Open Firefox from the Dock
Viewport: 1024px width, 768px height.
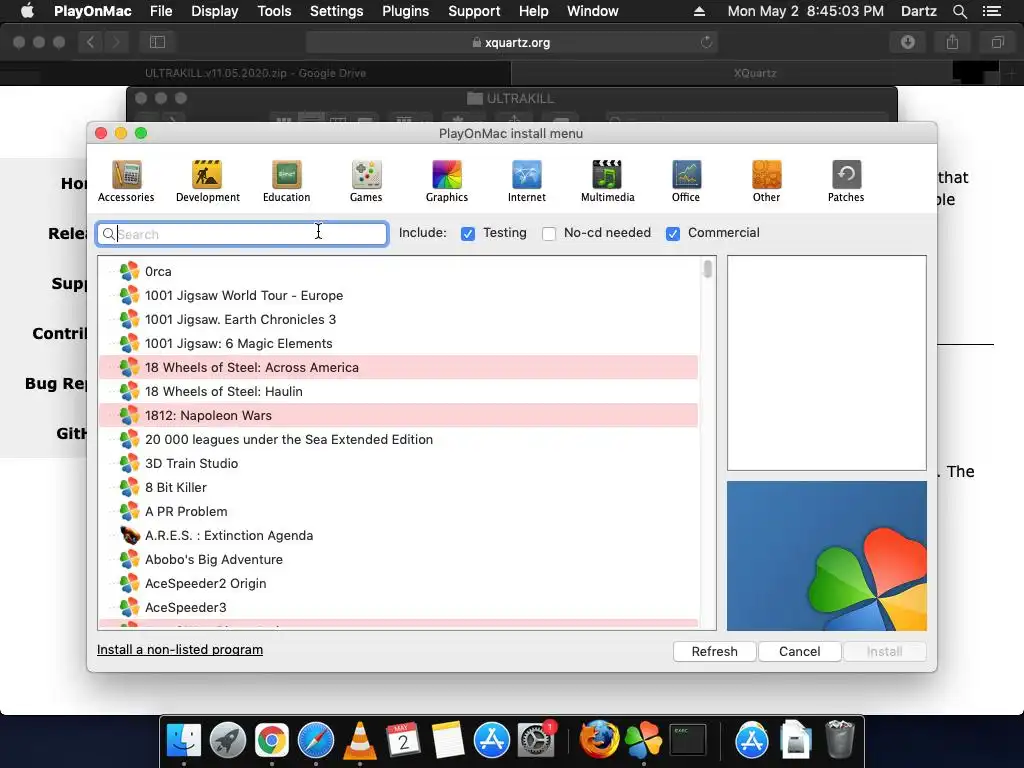pos(599,741)
